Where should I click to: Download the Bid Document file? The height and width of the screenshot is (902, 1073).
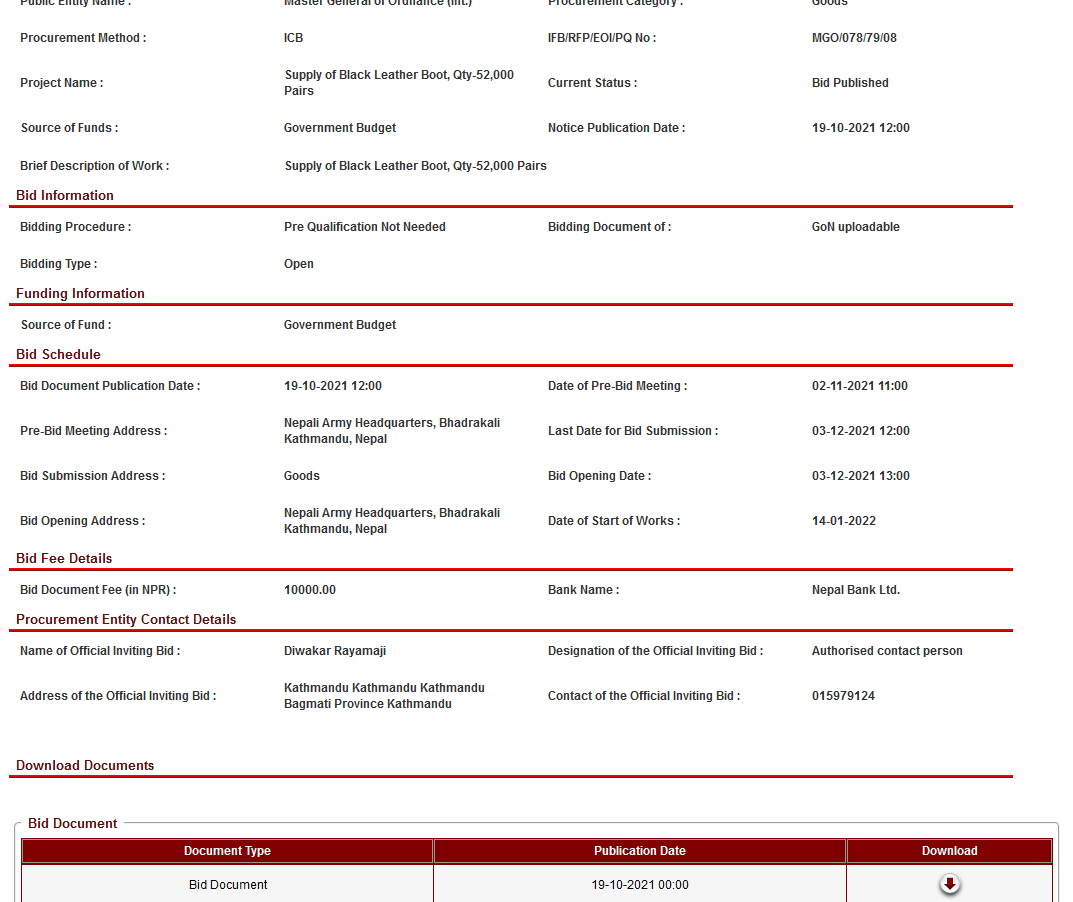coord(949,884)
